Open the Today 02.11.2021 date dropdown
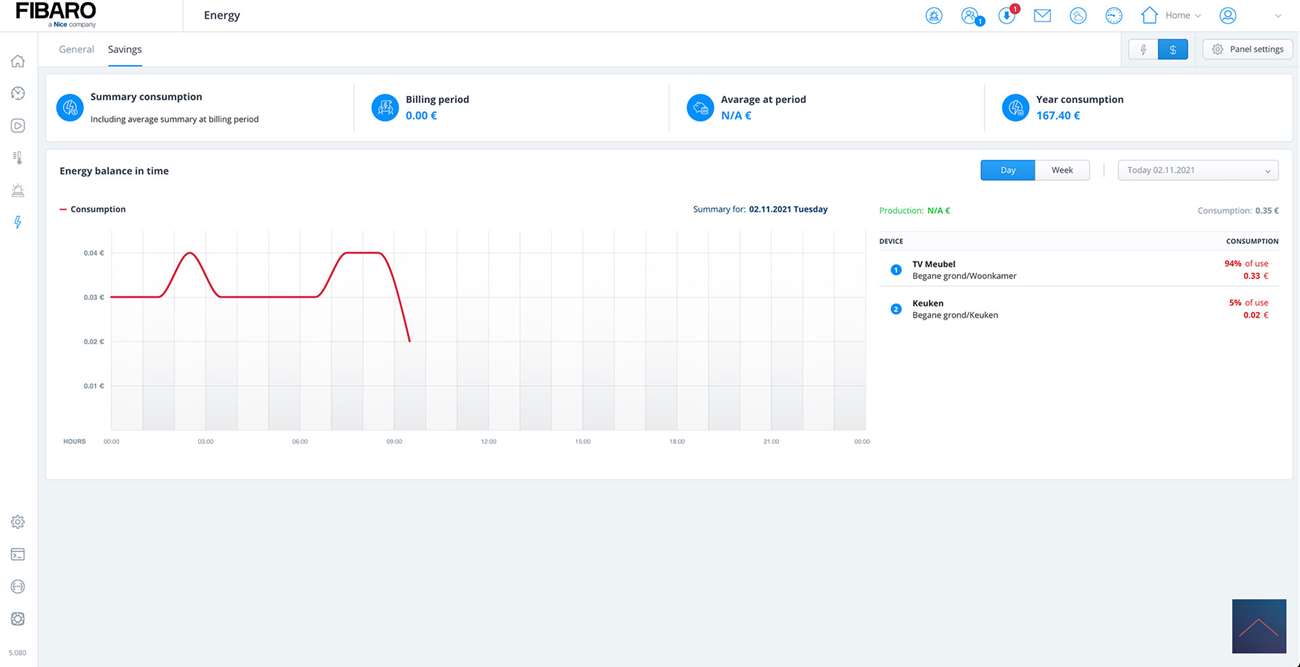The height and width of the screenshot is (667, 1300). (1197, 171)
